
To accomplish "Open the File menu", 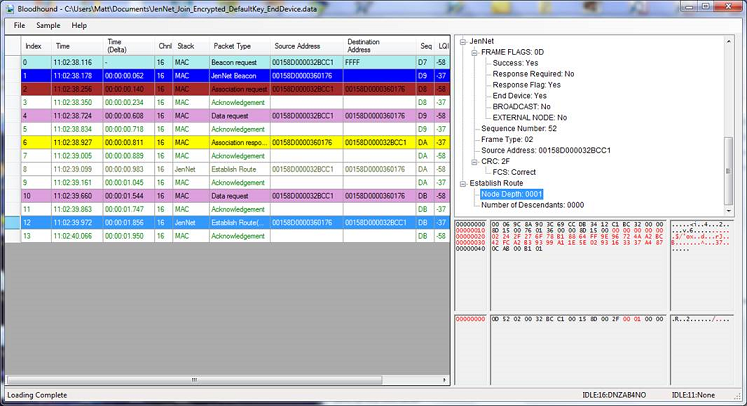I will click(19, 25).
